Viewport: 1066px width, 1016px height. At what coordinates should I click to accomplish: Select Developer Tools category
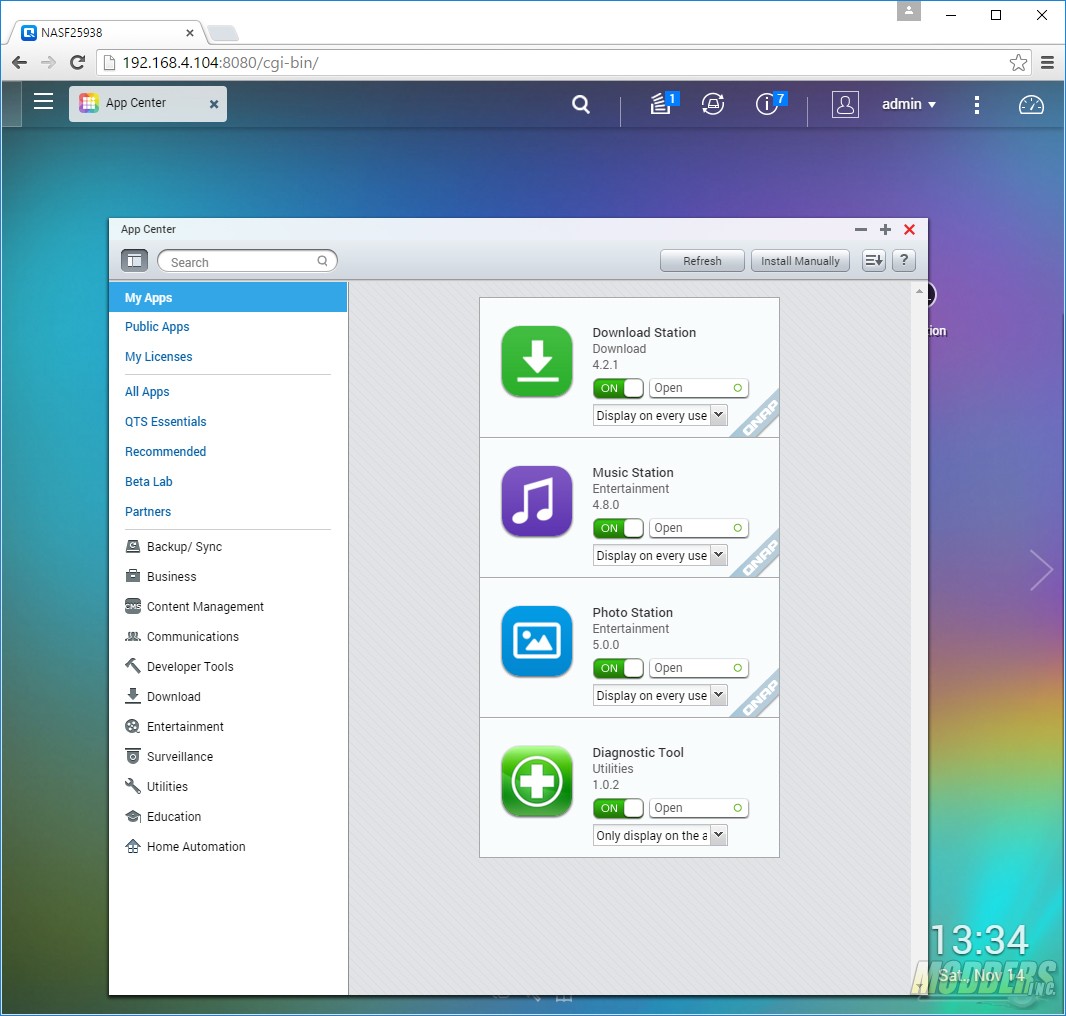179,666
